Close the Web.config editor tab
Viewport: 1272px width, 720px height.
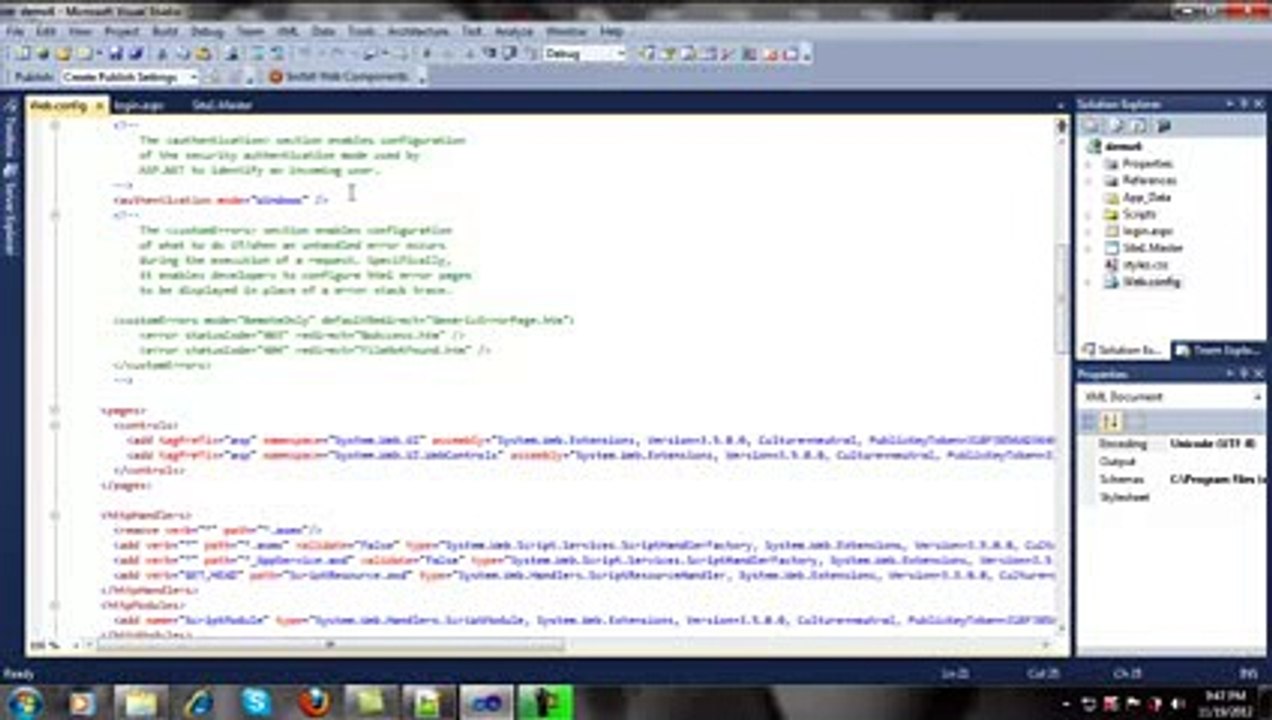(x=99, y=105)
